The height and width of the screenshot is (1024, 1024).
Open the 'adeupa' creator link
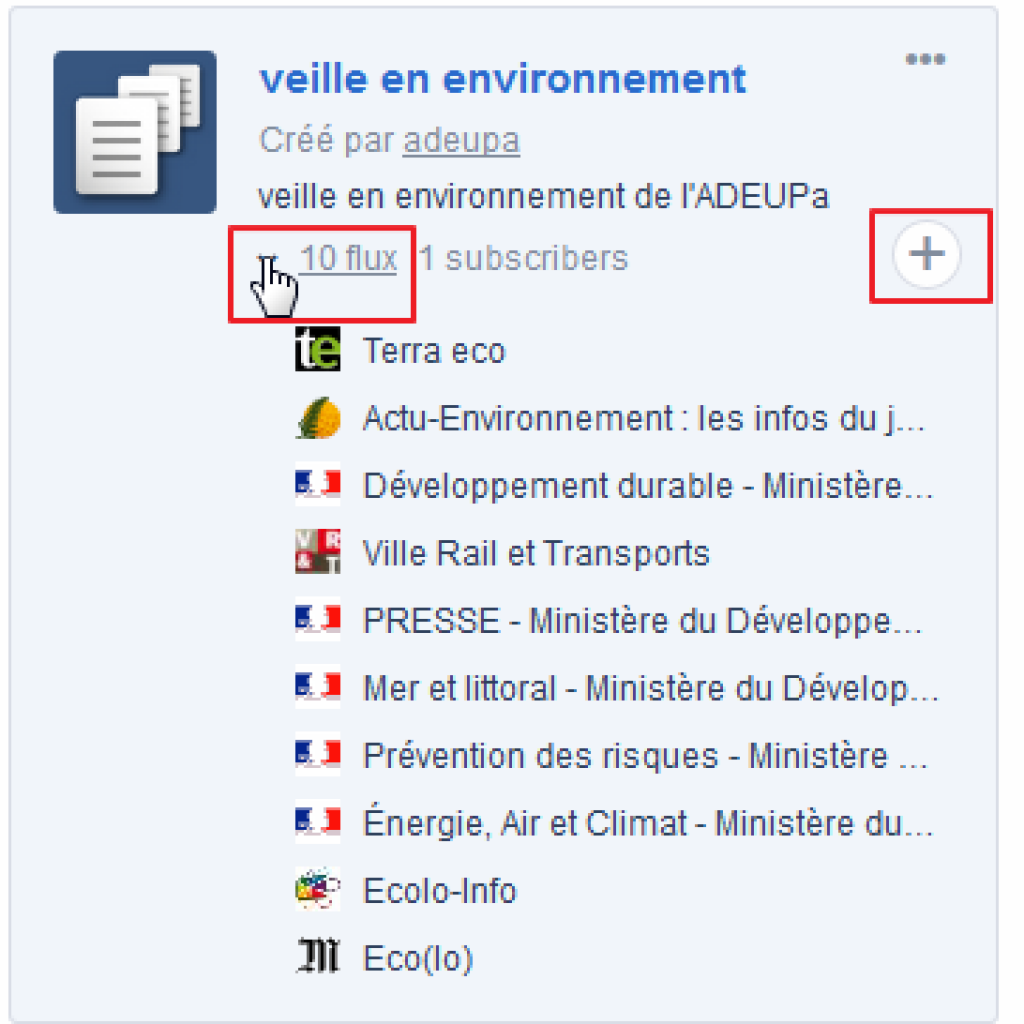[461, 140]
